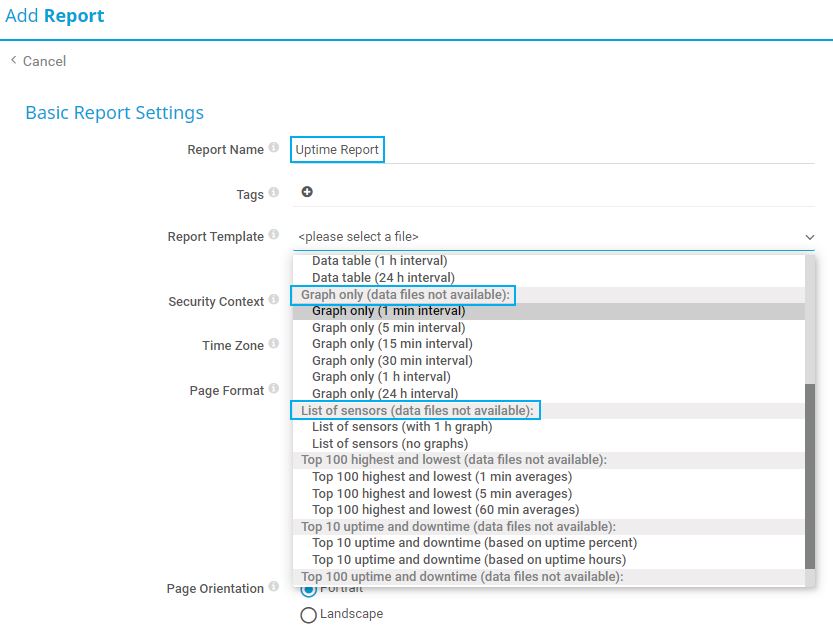833x631 pixels.
Task: Click inside the Report Name input field
Action: [x=335, y=148]
